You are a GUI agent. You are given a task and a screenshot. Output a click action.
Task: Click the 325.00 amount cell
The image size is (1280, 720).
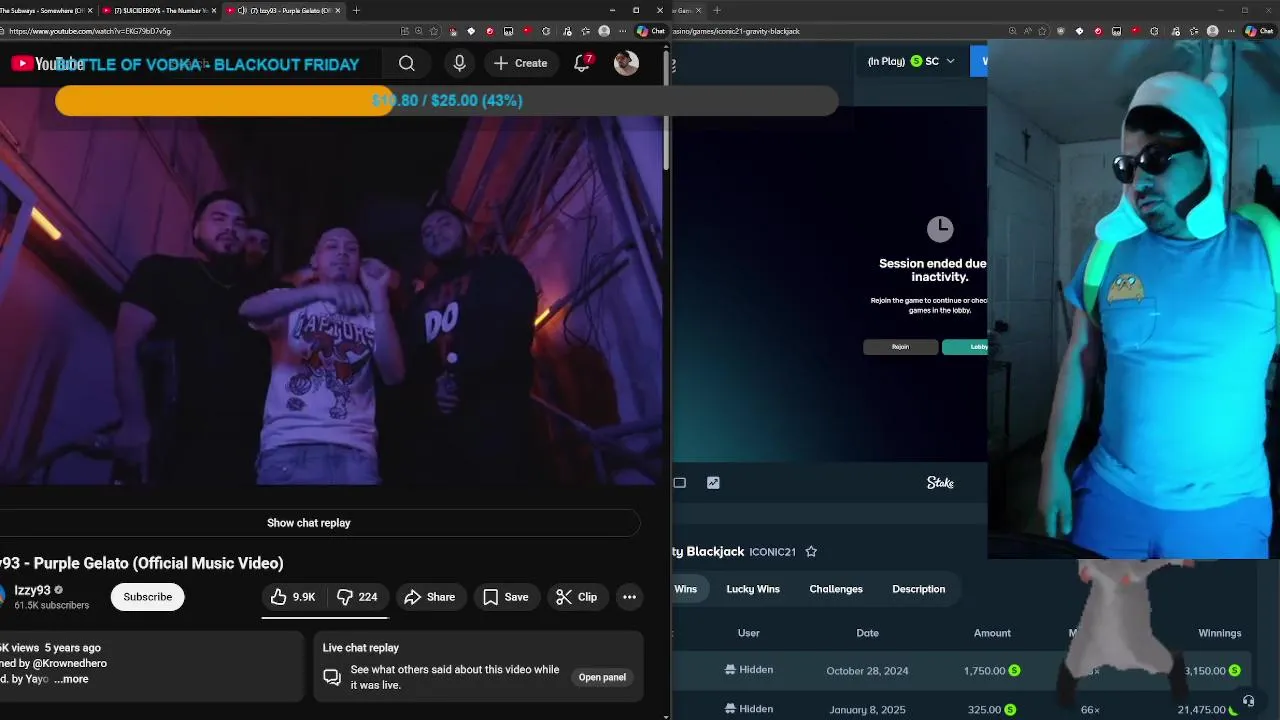click(993, 710)
